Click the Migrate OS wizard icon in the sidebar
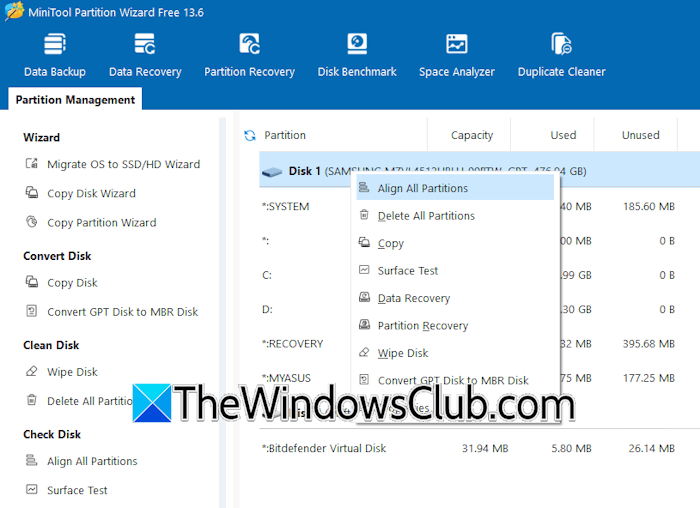This screenshot has width=700, height=508. coord(32,164)
